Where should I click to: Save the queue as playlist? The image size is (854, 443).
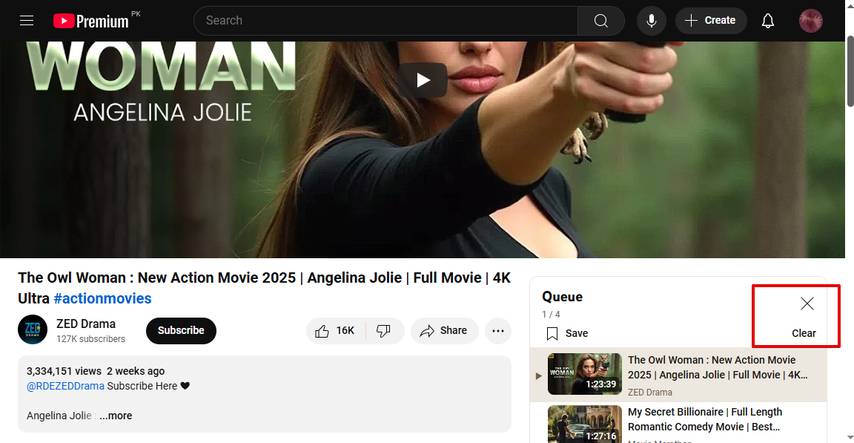pos(566,333)
